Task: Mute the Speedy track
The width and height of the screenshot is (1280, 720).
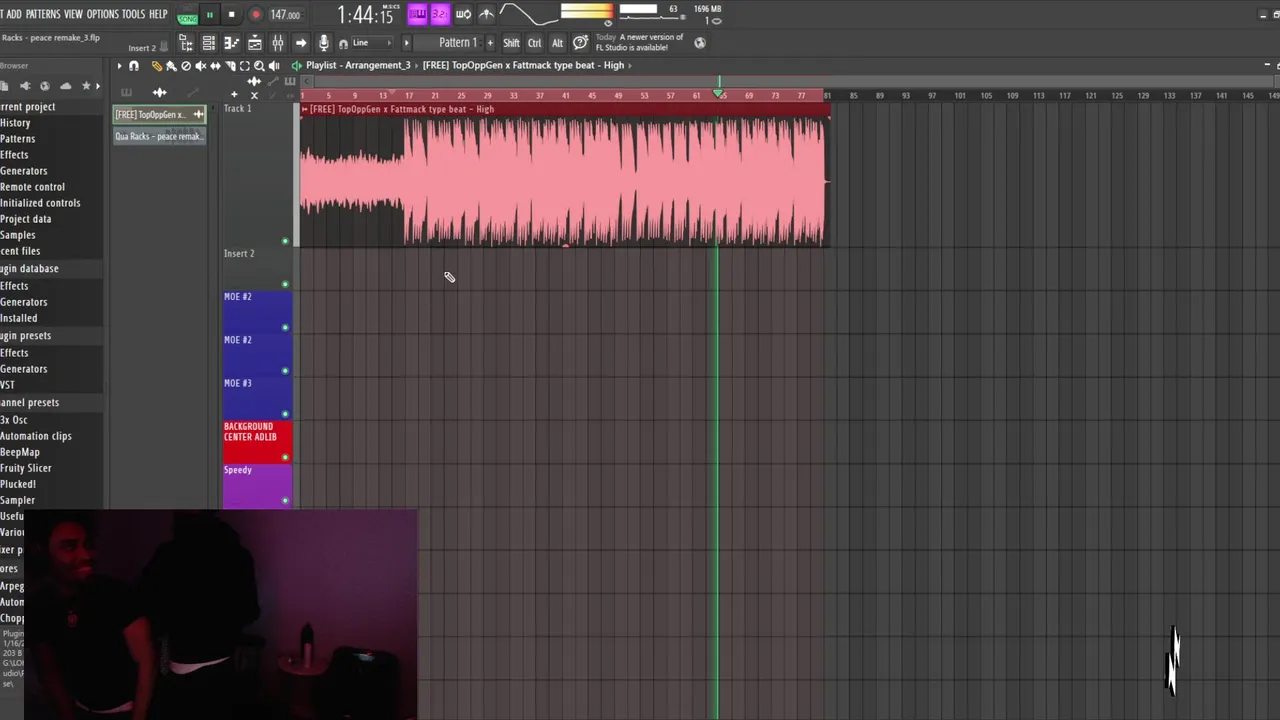Action: [x=285, y=500]
